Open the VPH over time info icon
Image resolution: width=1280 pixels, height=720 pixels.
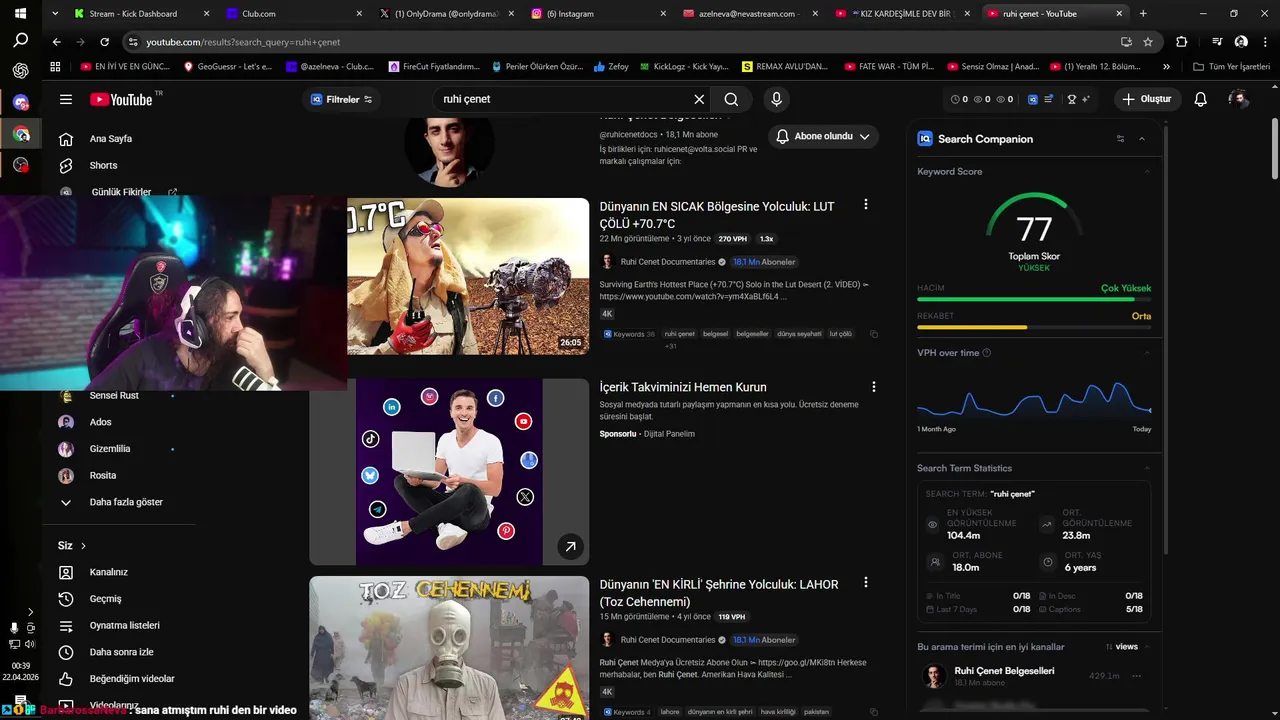987,353
